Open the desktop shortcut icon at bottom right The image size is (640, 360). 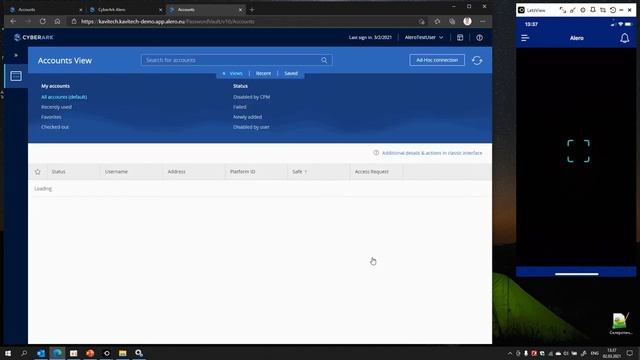coord(620,324)
